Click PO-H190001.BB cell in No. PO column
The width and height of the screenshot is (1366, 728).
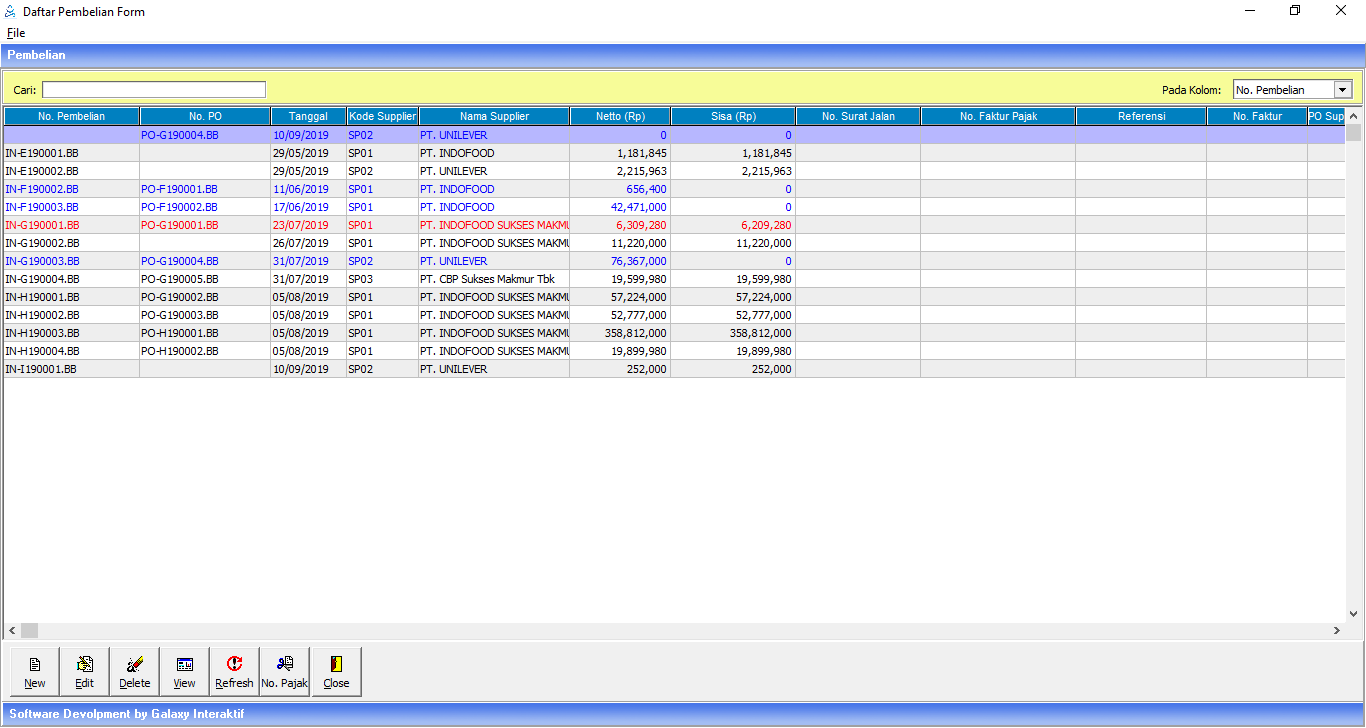point(179,333)
